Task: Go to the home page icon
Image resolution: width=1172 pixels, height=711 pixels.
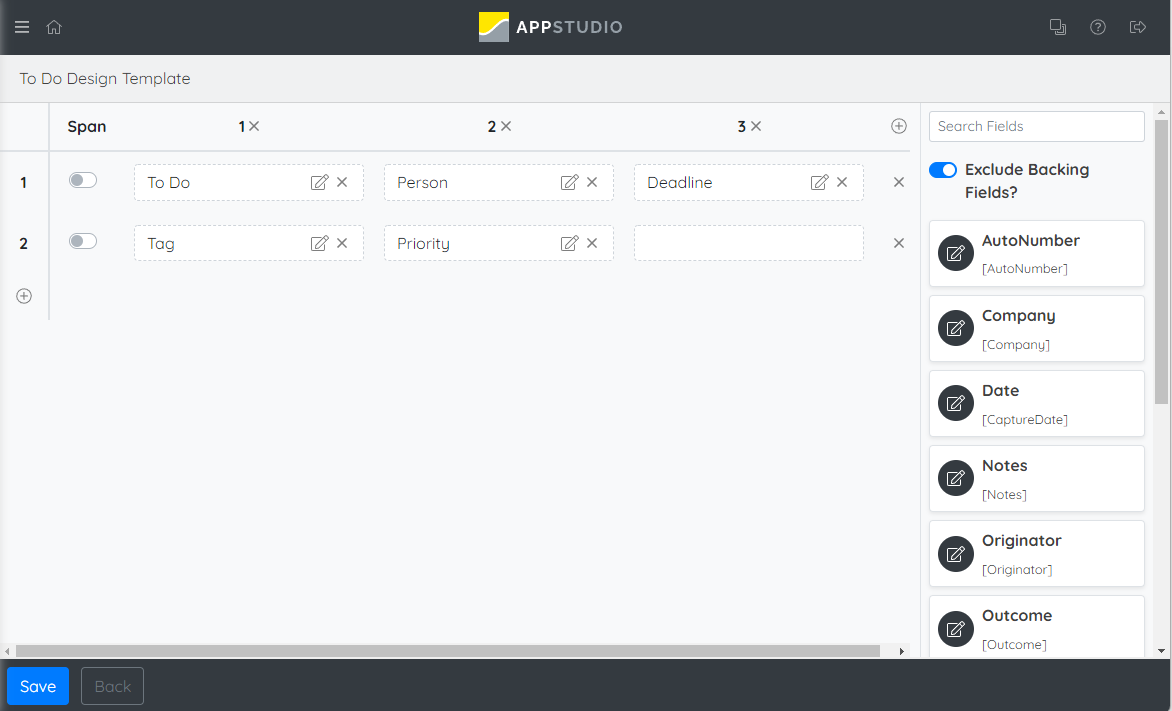Action: coord(54,27)
